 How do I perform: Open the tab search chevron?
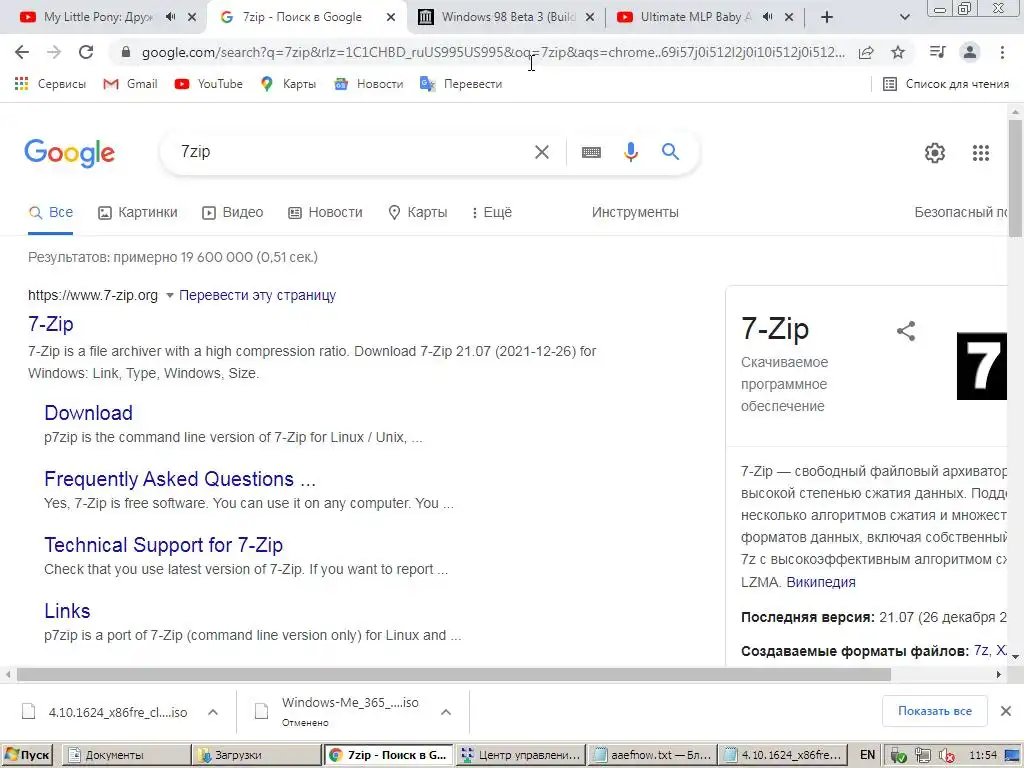(x=904, y=18)
